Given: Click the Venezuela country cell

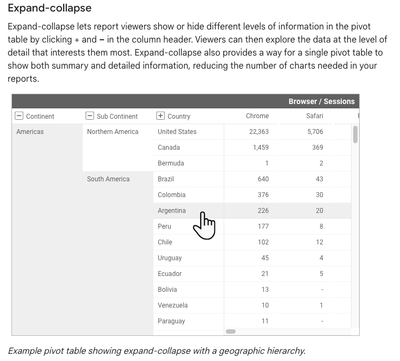Looking at the screenshot, I should 188,305.
